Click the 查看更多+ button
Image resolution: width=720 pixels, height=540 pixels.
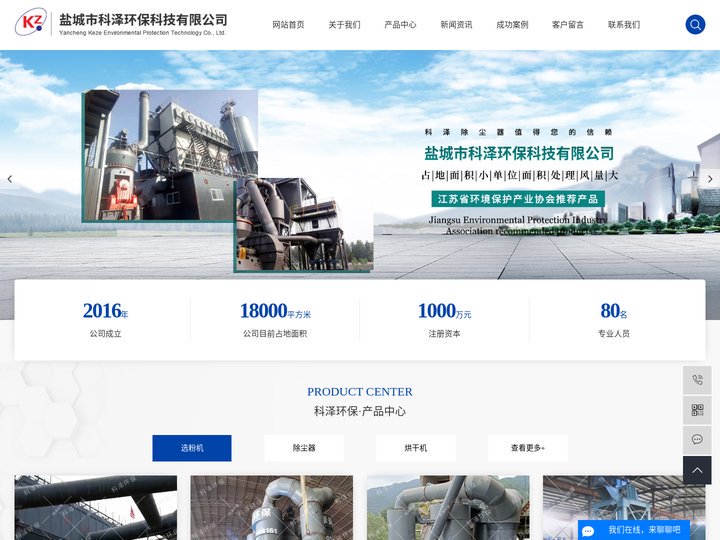coord(528,448)
